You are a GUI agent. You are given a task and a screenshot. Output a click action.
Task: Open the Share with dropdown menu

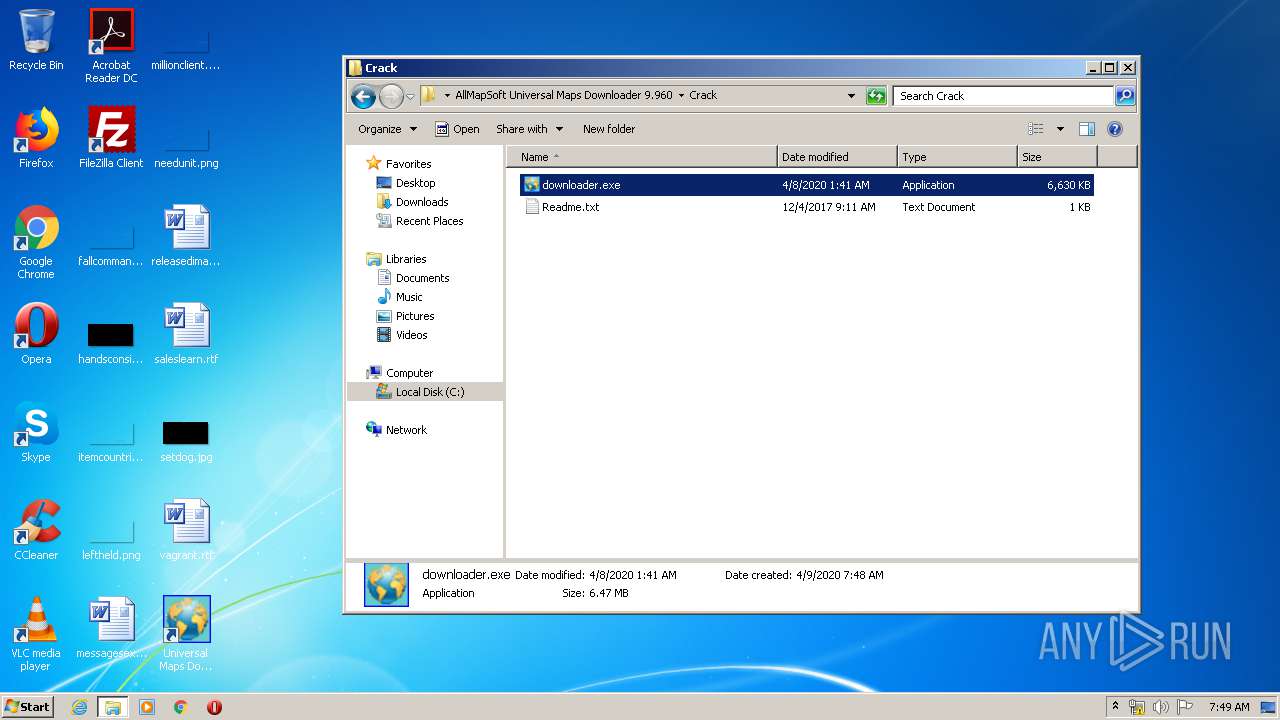[529, 129]
